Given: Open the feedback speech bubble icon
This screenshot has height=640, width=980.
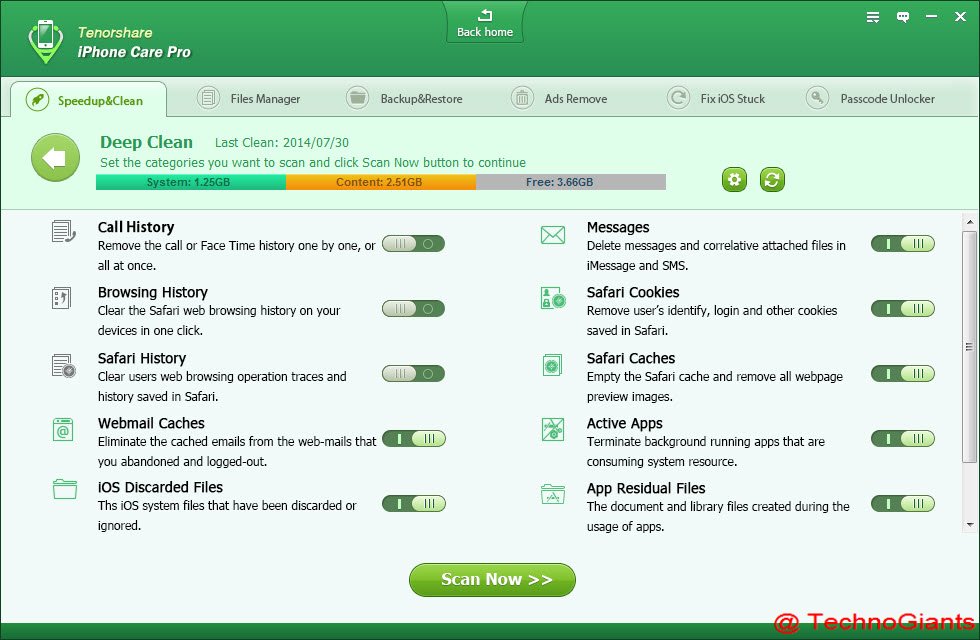Looking at the screenshot, I should (903, 18).
